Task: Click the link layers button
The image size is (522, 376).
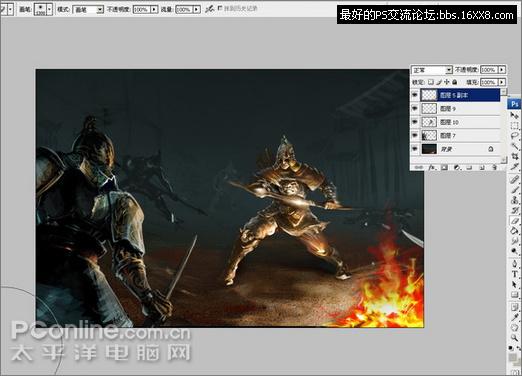Action: pyautogui.click(x=419, y=167)
